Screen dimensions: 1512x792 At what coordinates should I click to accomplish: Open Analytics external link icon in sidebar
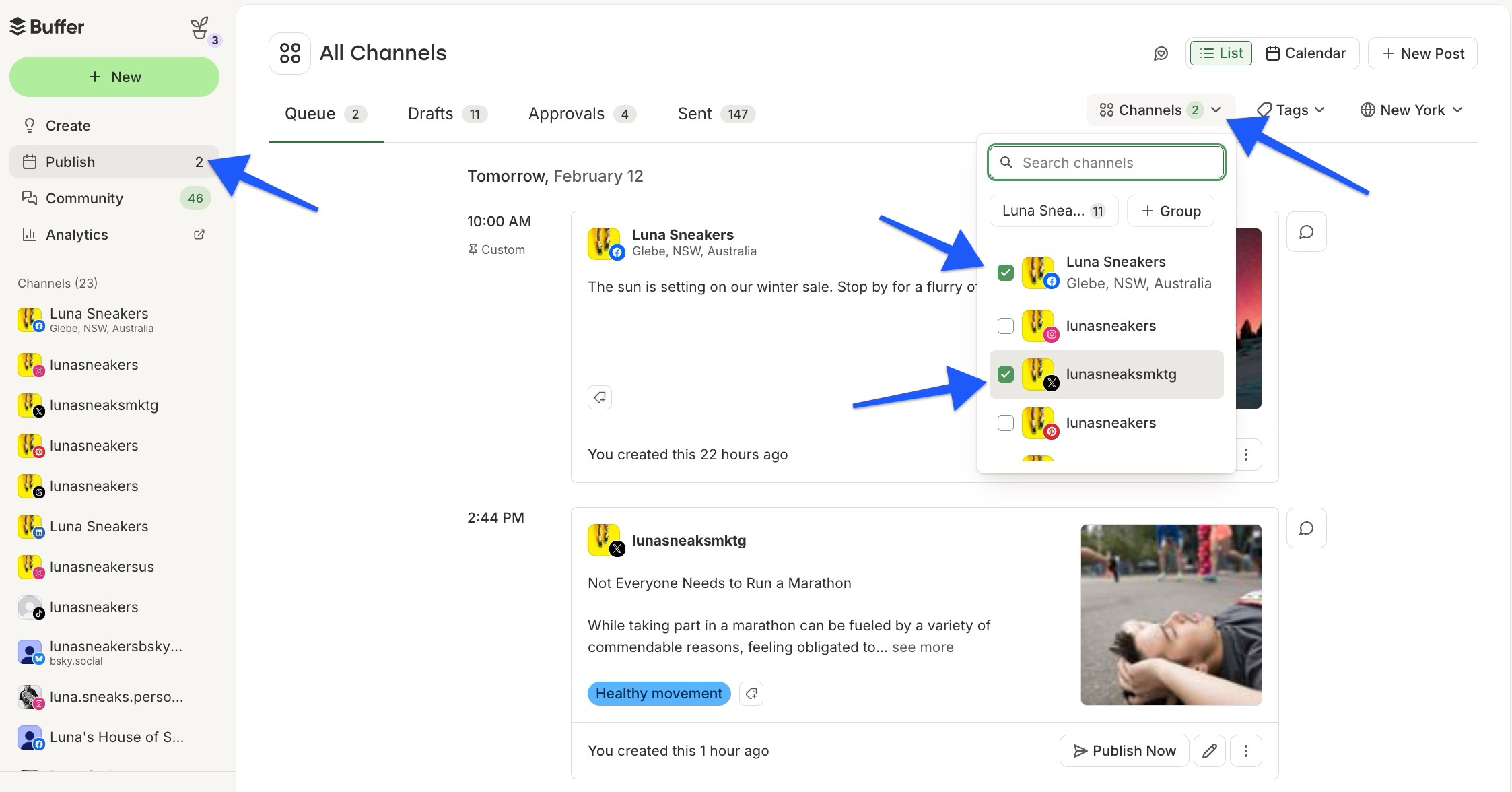pos(199,234)
